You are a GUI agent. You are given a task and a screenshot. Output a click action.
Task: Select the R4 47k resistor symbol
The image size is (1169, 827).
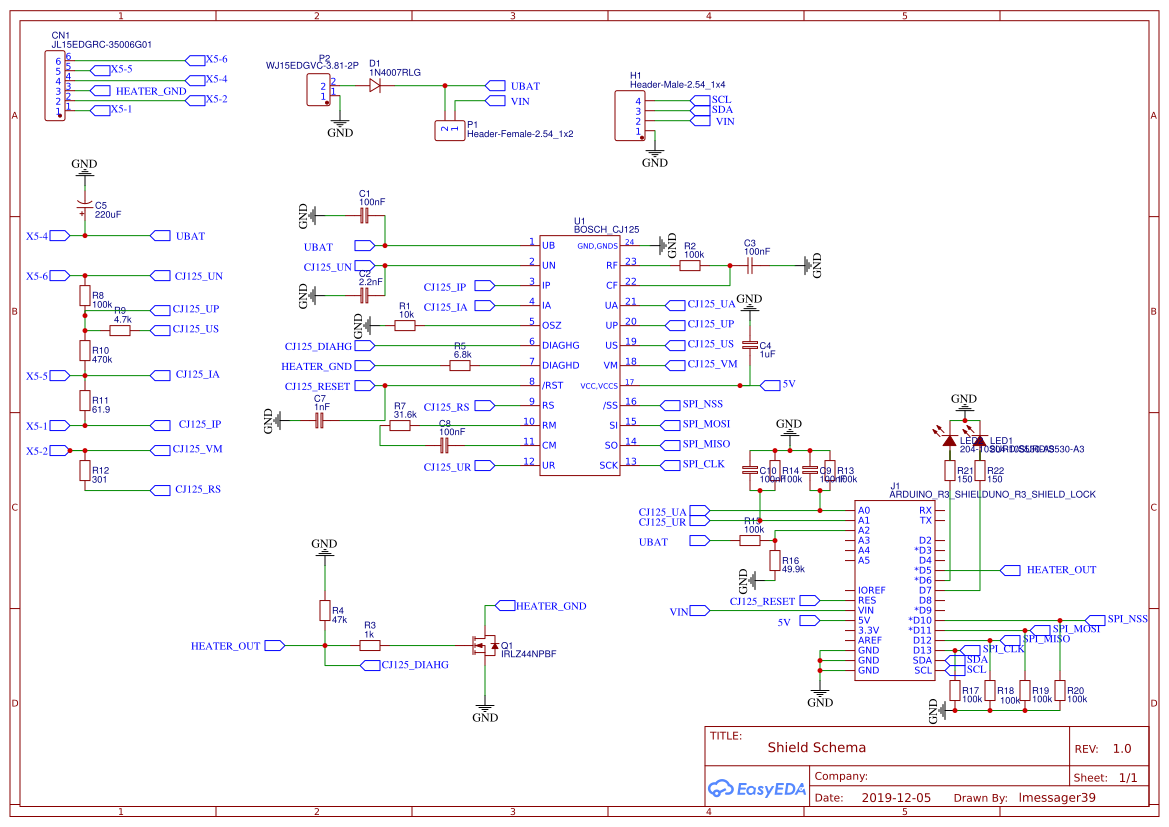point(324,611)
